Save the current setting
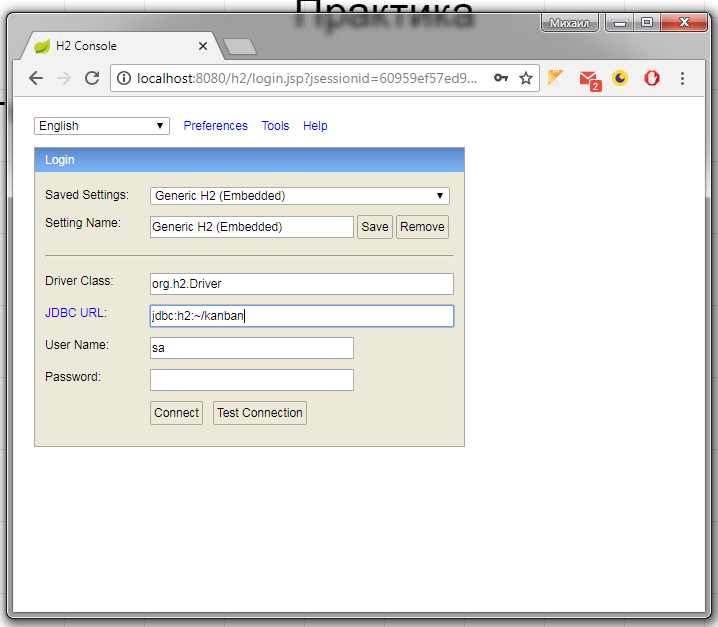 375,227
